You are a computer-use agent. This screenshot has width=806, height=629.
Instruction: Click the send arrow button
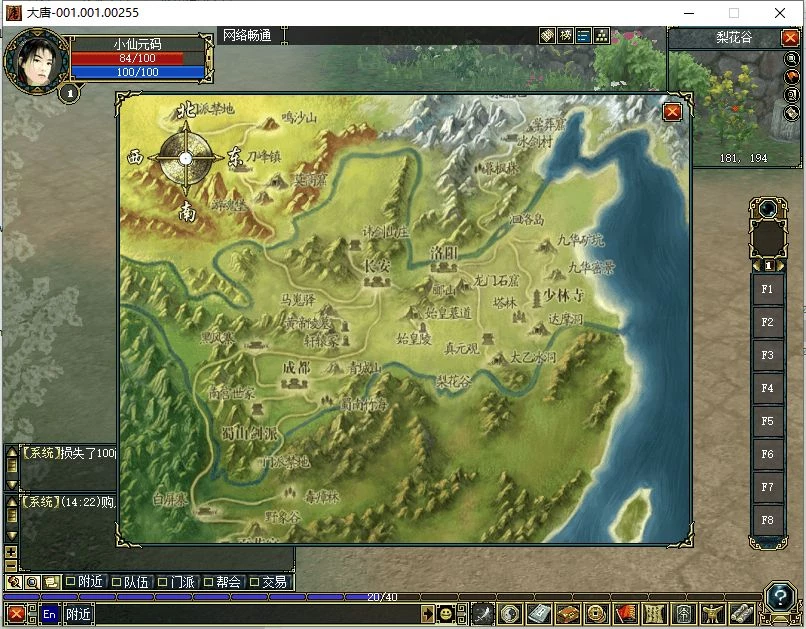click(428, 614)
